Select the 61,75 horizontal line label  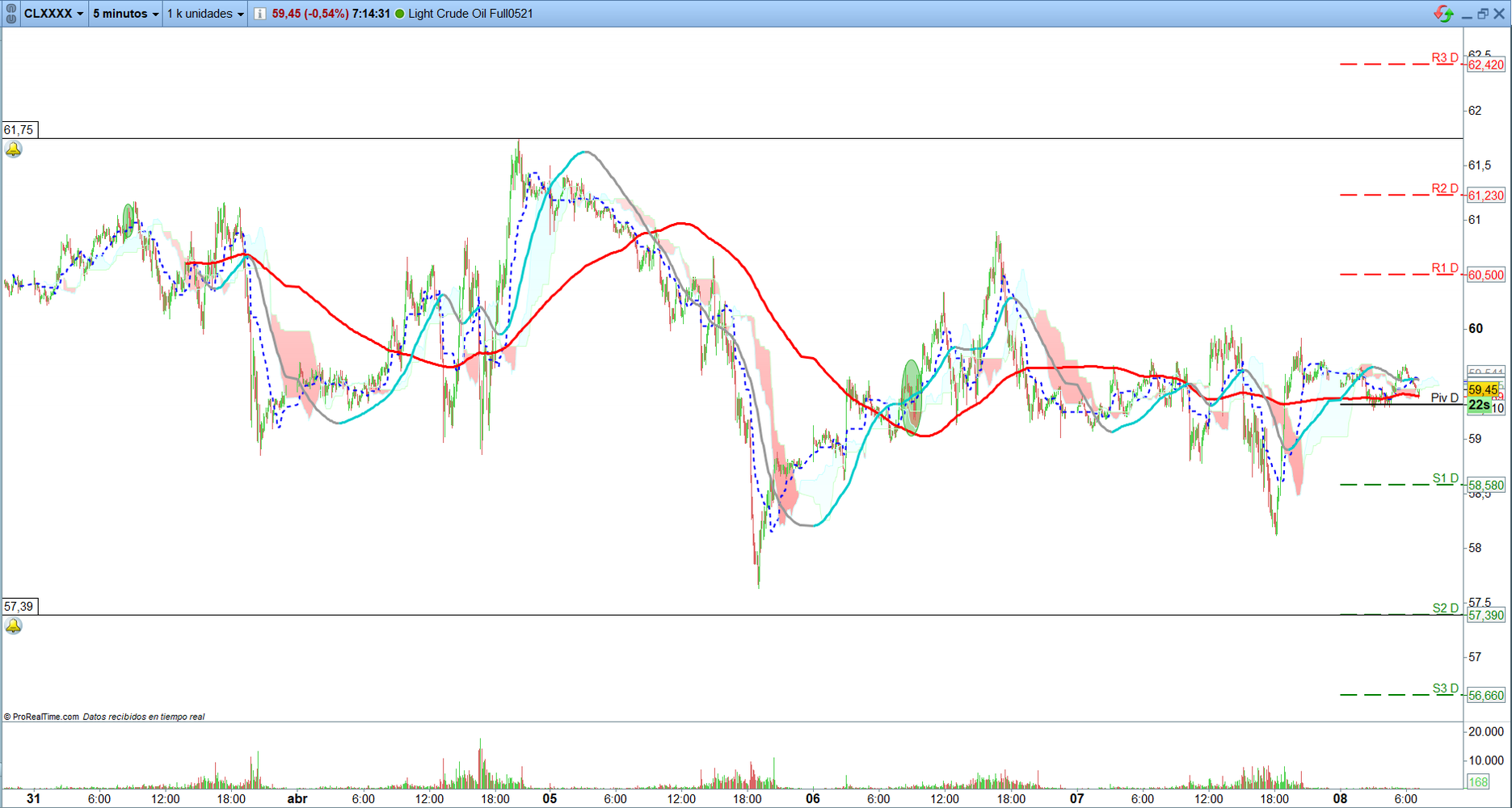coord(19,130)
